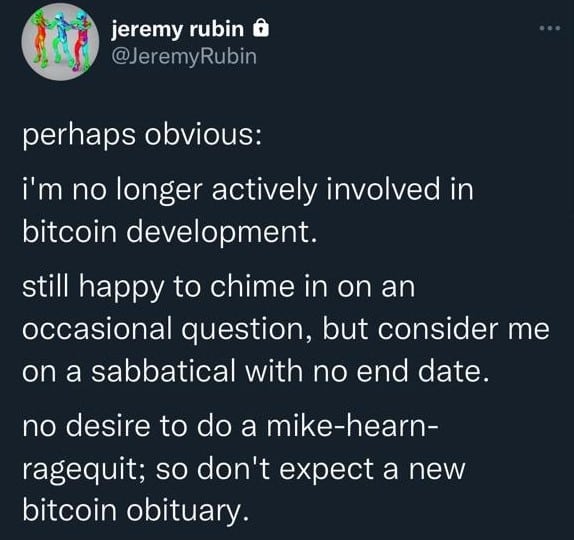574x540 pixels.
Task: Open the @JeremyRubin handle link
Action: point(184,56)
